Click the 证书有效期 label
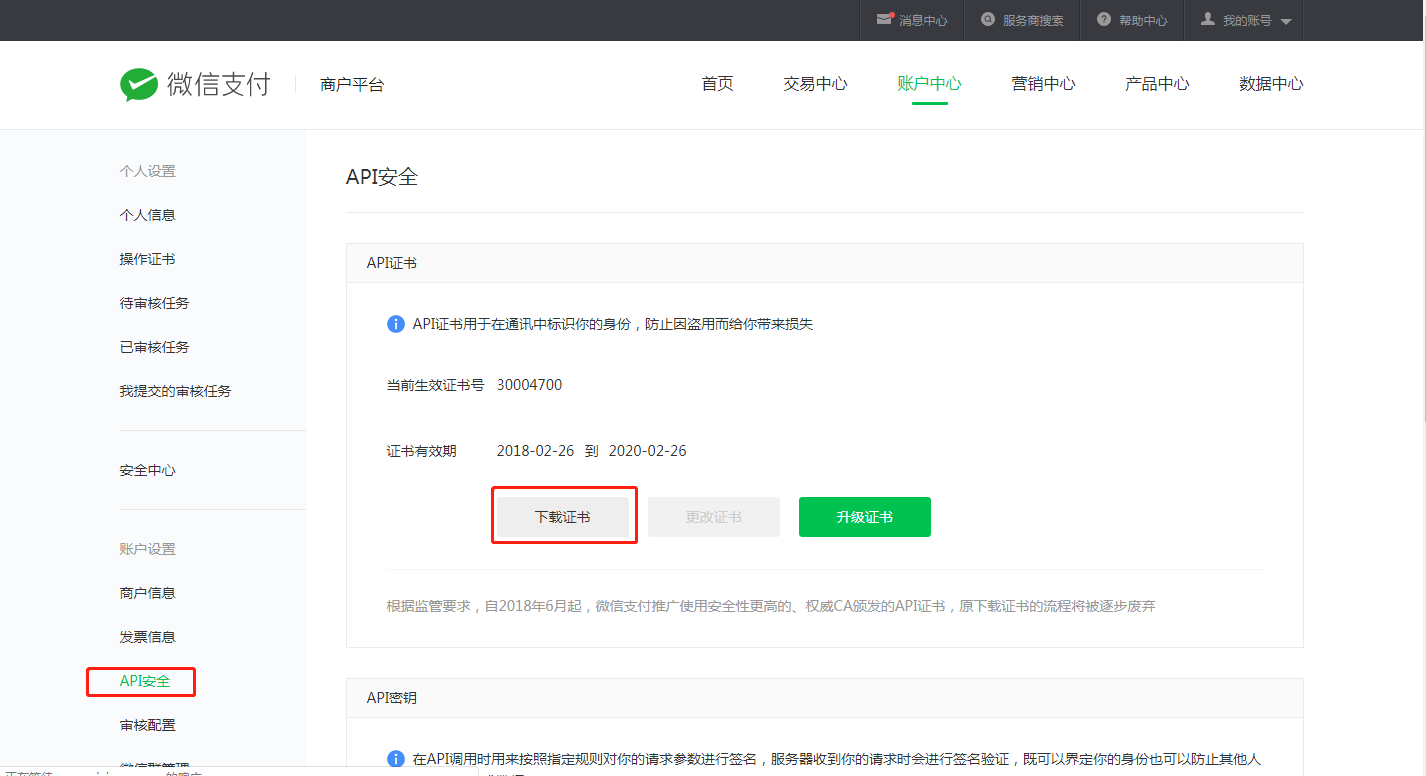This screenshot has height=776, width=1426. point(421,451)
